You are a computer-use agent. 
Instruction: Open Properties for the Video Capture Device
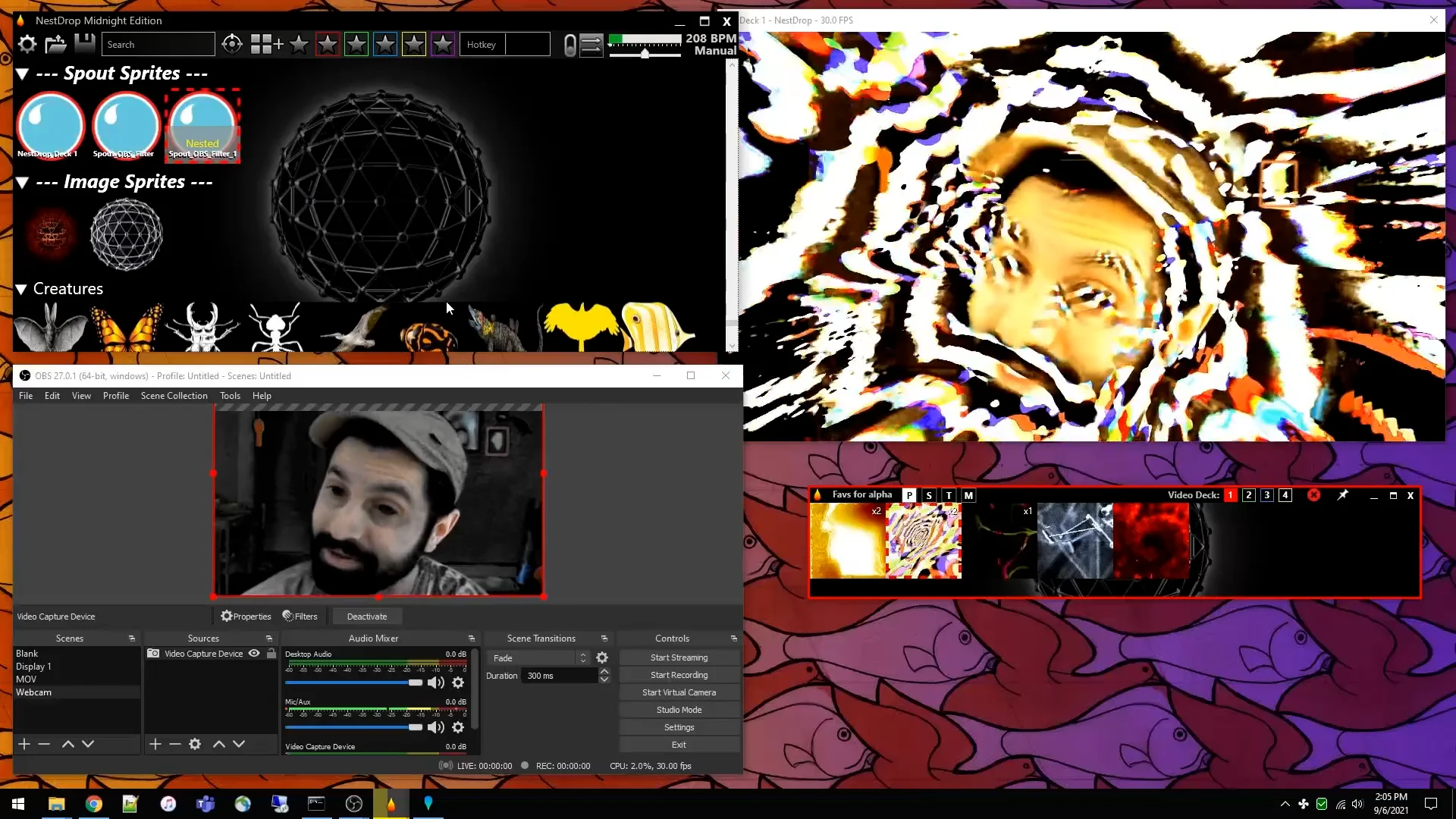(x=245, y=616)
